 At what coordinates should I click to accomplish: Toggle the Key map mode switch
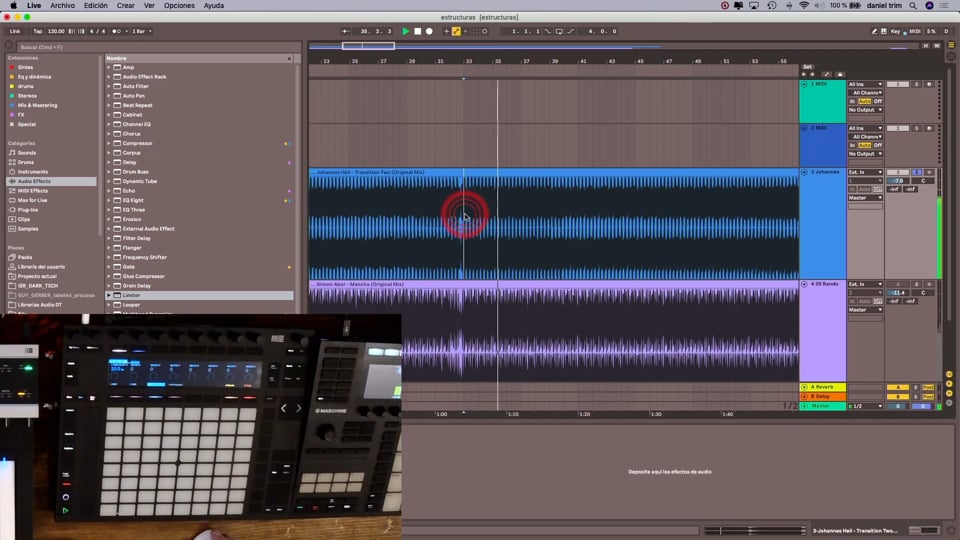click(x=895, y=31)
